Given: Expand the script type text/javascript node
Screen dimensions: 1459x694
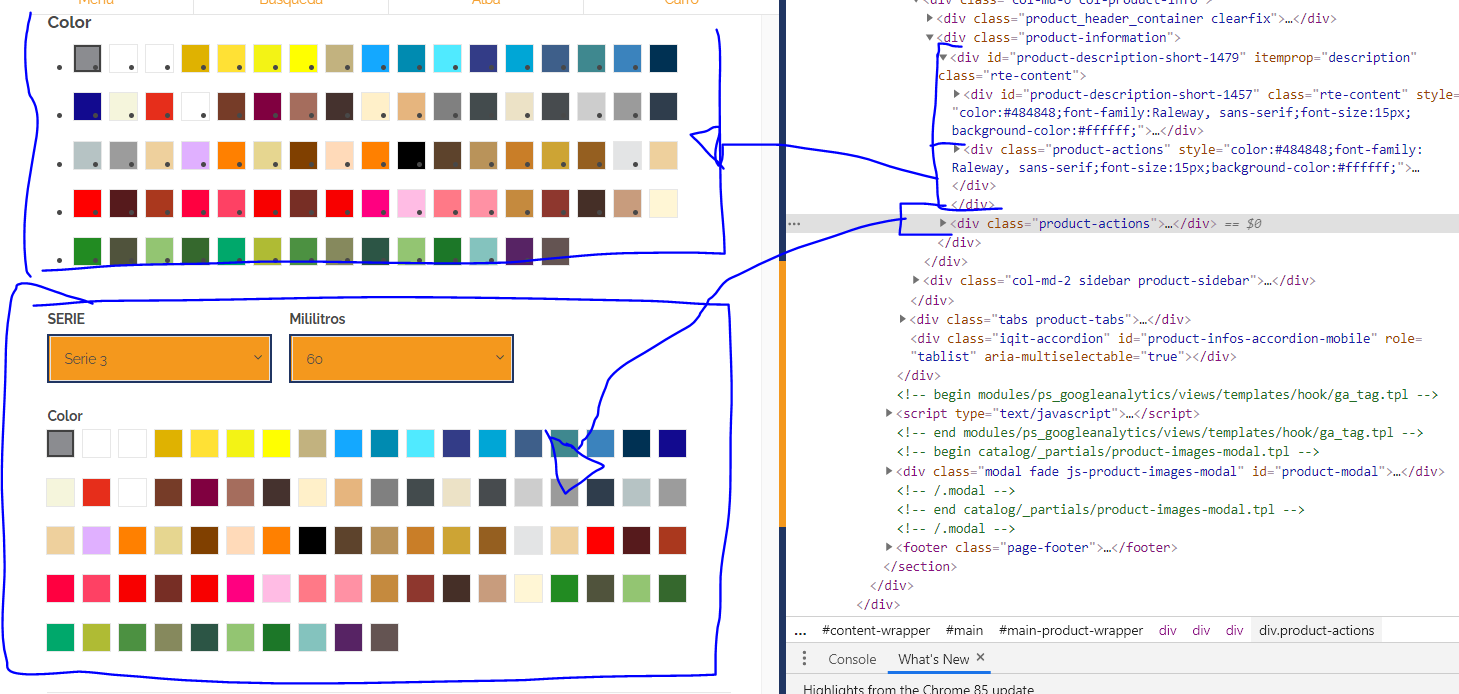Looking at the screenshot, I should coord(889,413).
